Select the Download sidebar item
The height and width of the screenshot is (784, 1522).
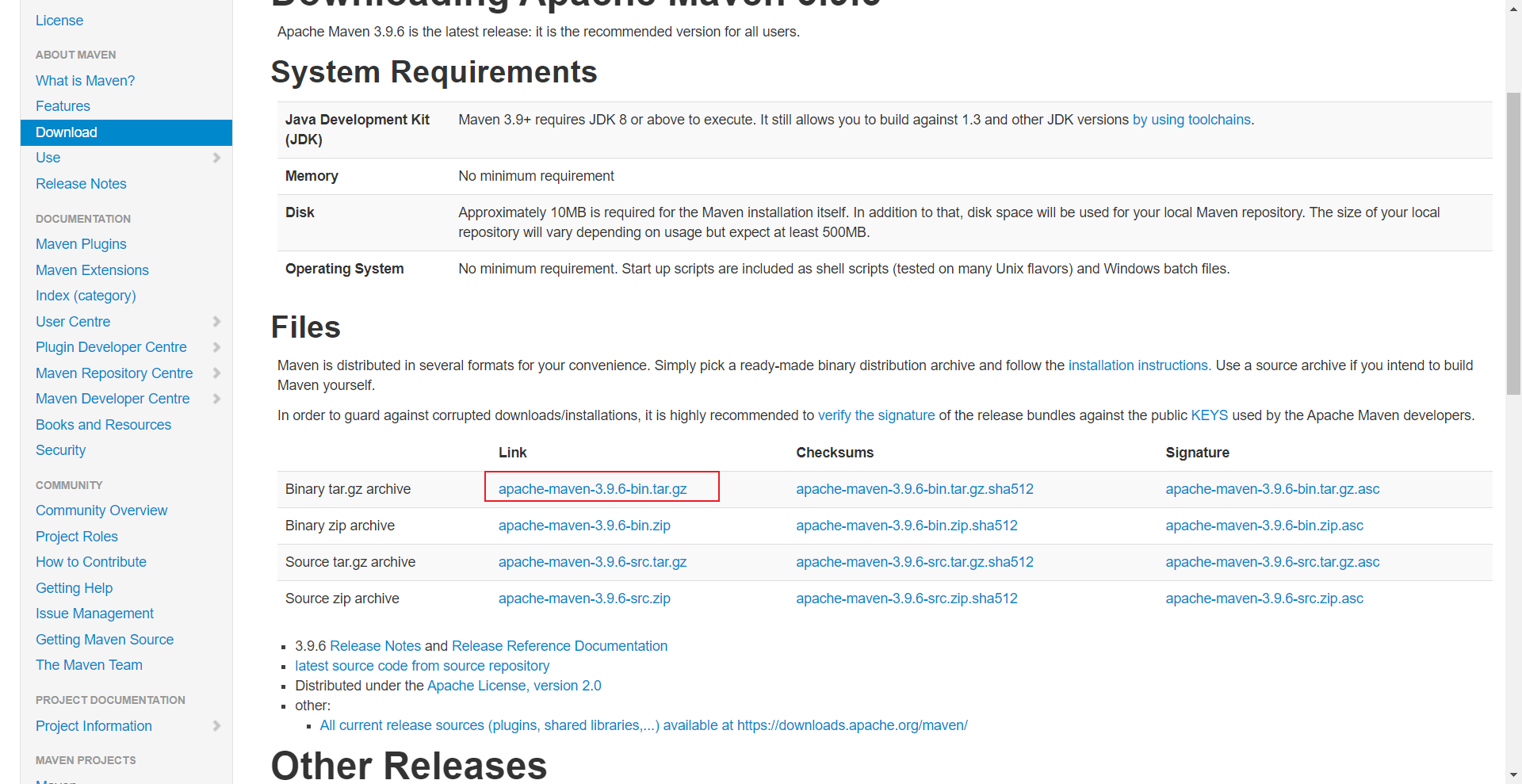(x=126, y=132)
